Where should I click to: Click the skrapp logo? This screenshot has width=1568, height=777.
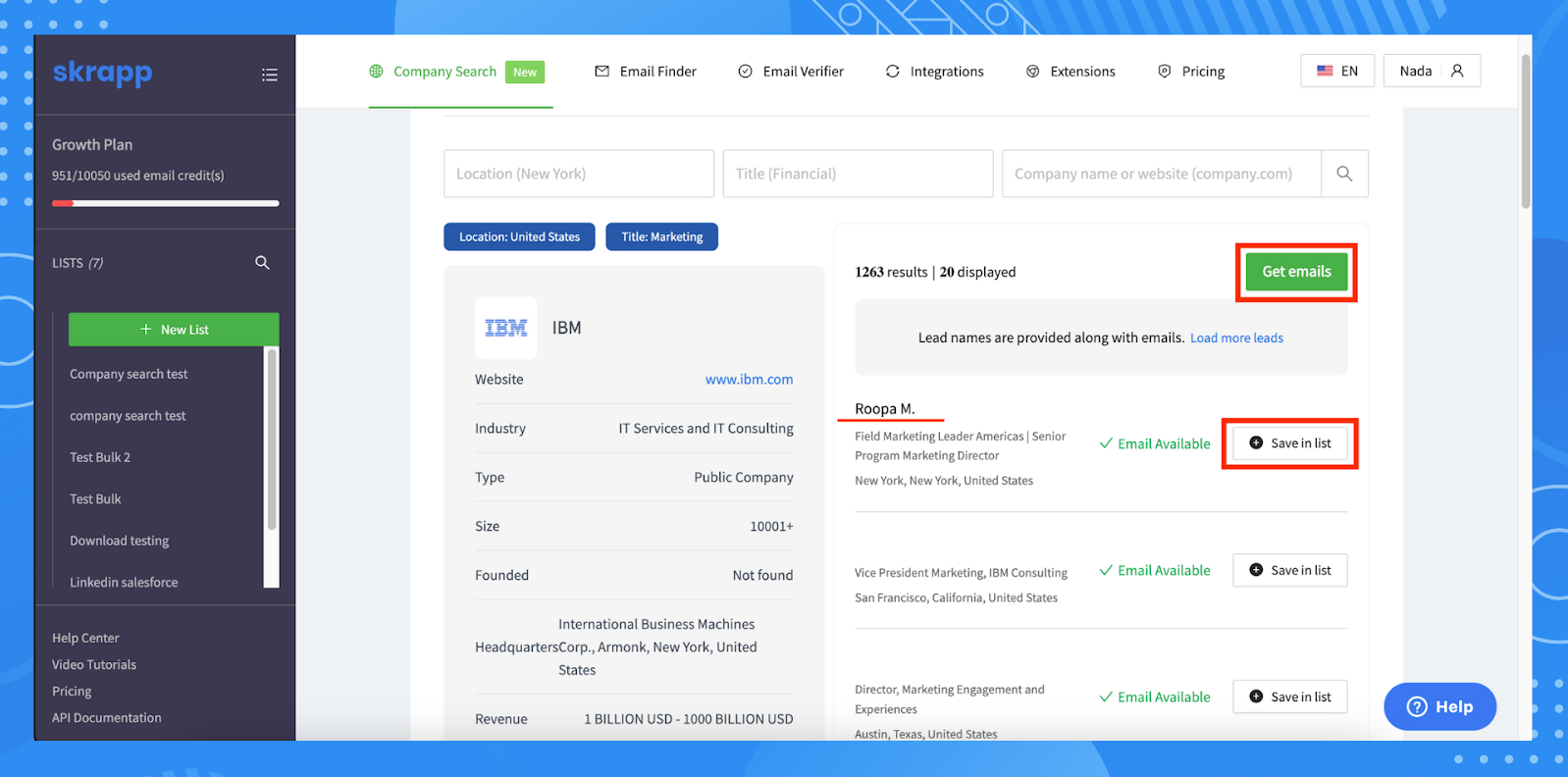coord(102,74)
